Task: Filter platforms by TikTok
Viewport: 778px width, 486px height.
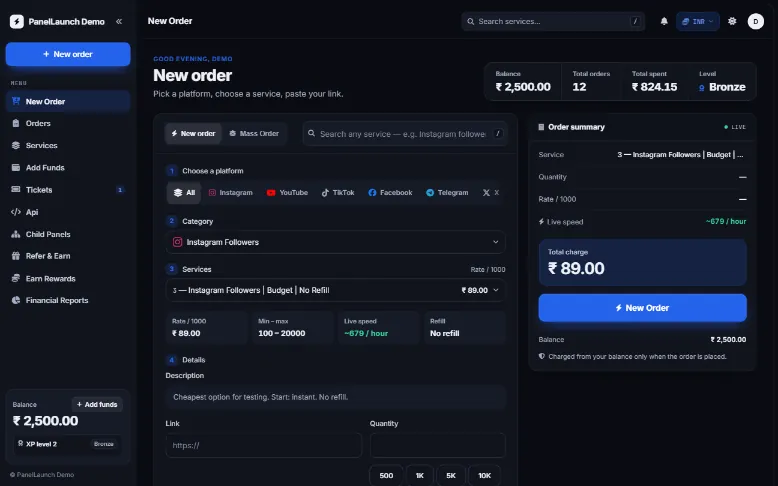Action: pos(338,193)
